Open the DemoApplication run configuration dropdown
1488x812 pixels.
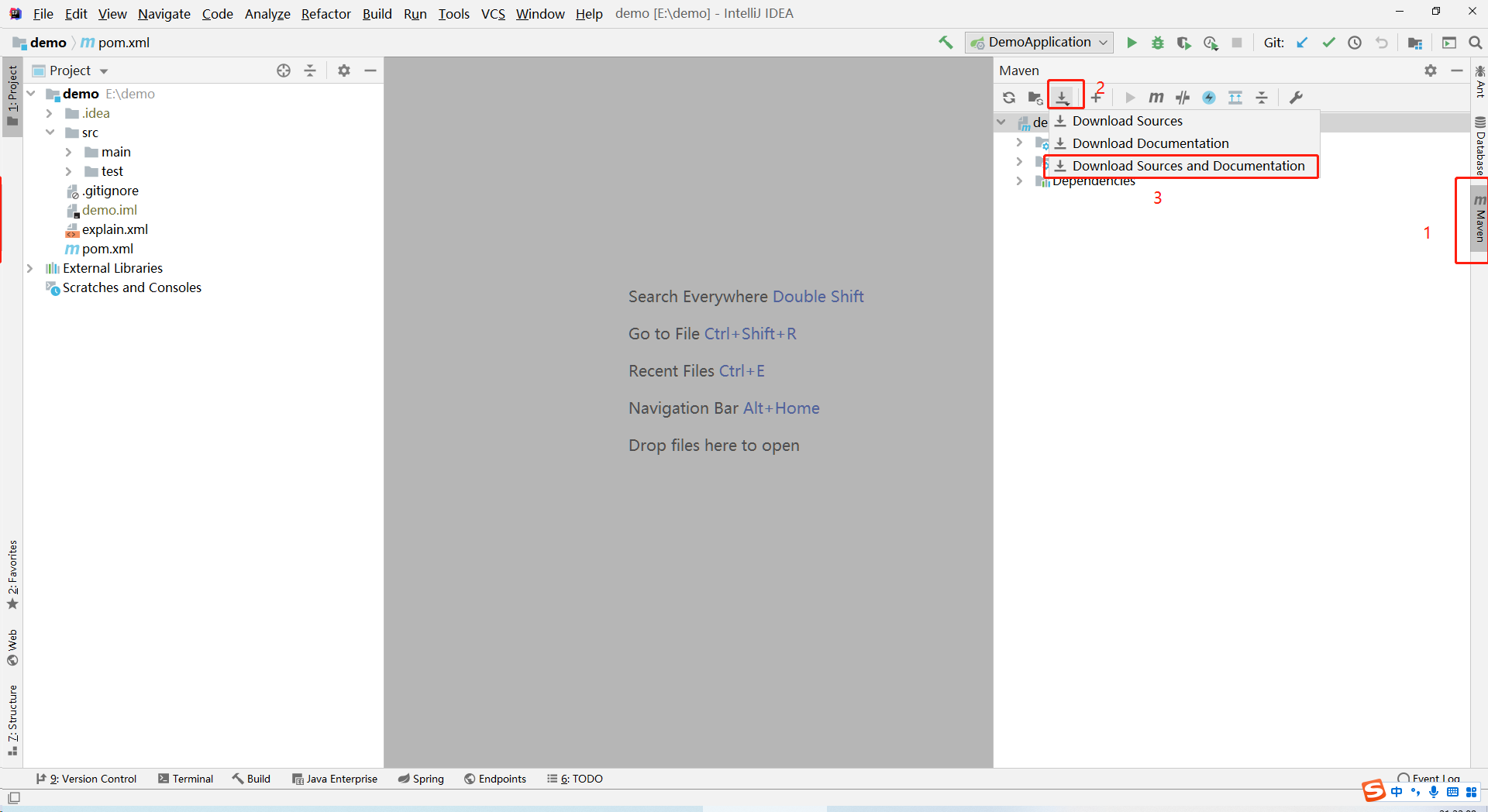tap(1039, 43)
